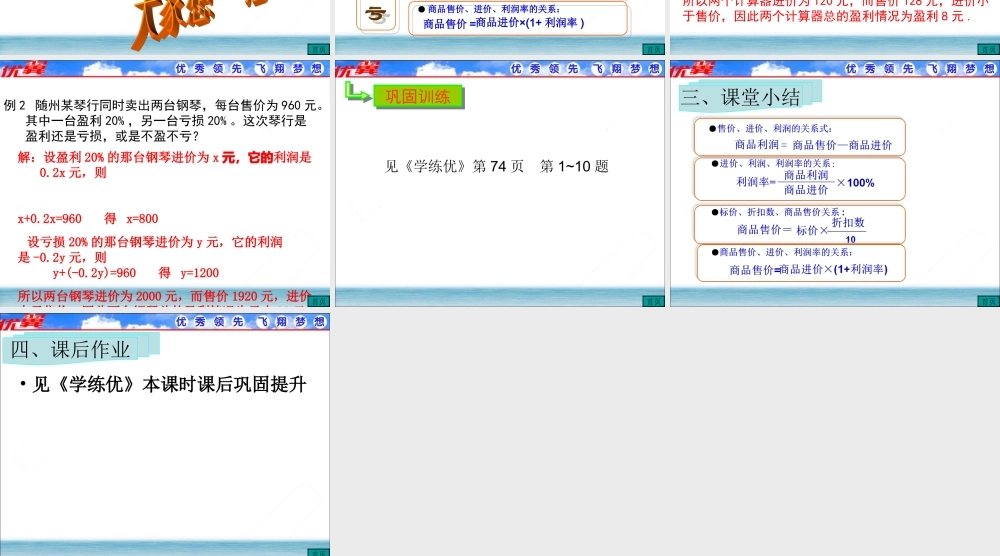Screen dimensions: 1000x556
Task: Click the 优翼 logo on the 巩固训练 slide
Action: click(357, 69)
